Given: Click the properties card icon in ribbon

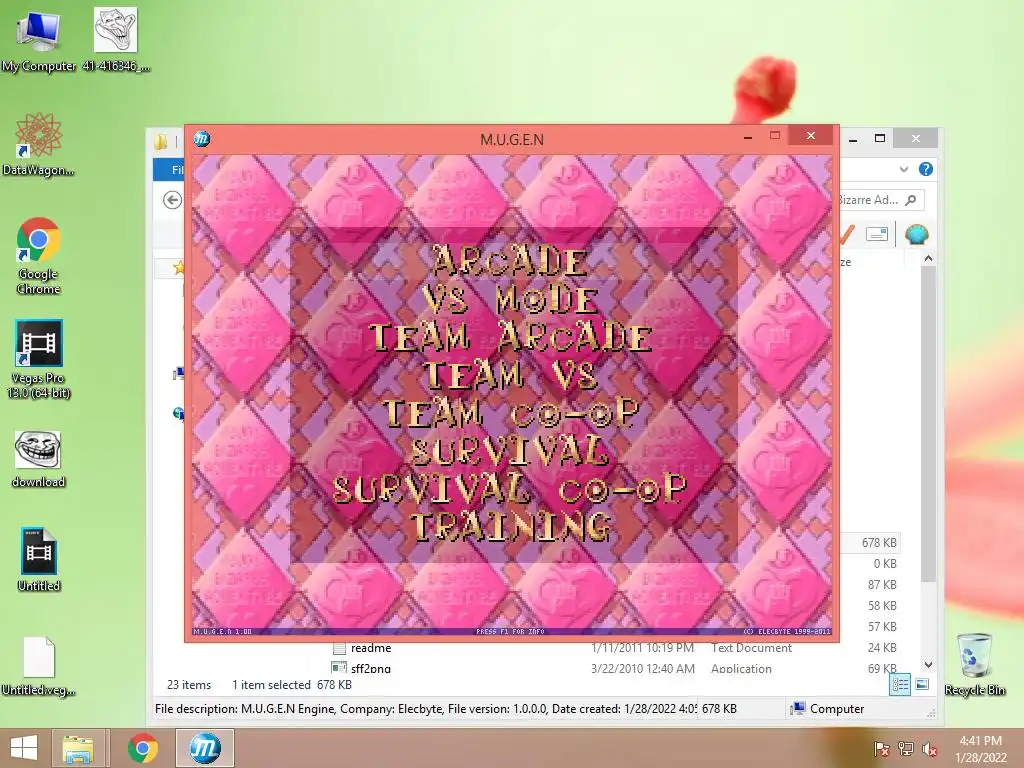Looking at the screenshot, I should point(877,234).
